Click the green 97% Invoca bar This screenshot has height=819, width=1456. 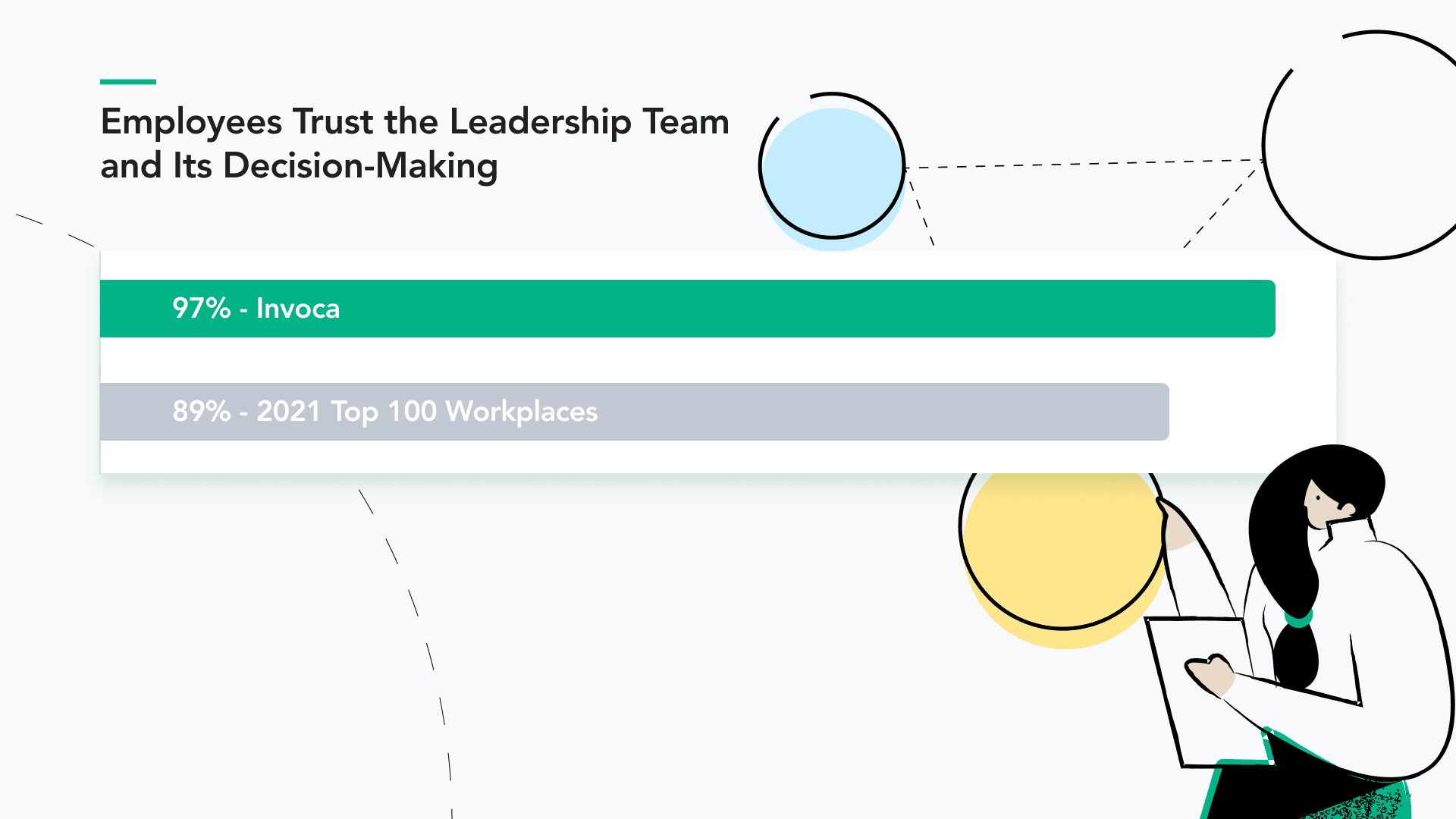click(688, 309)
